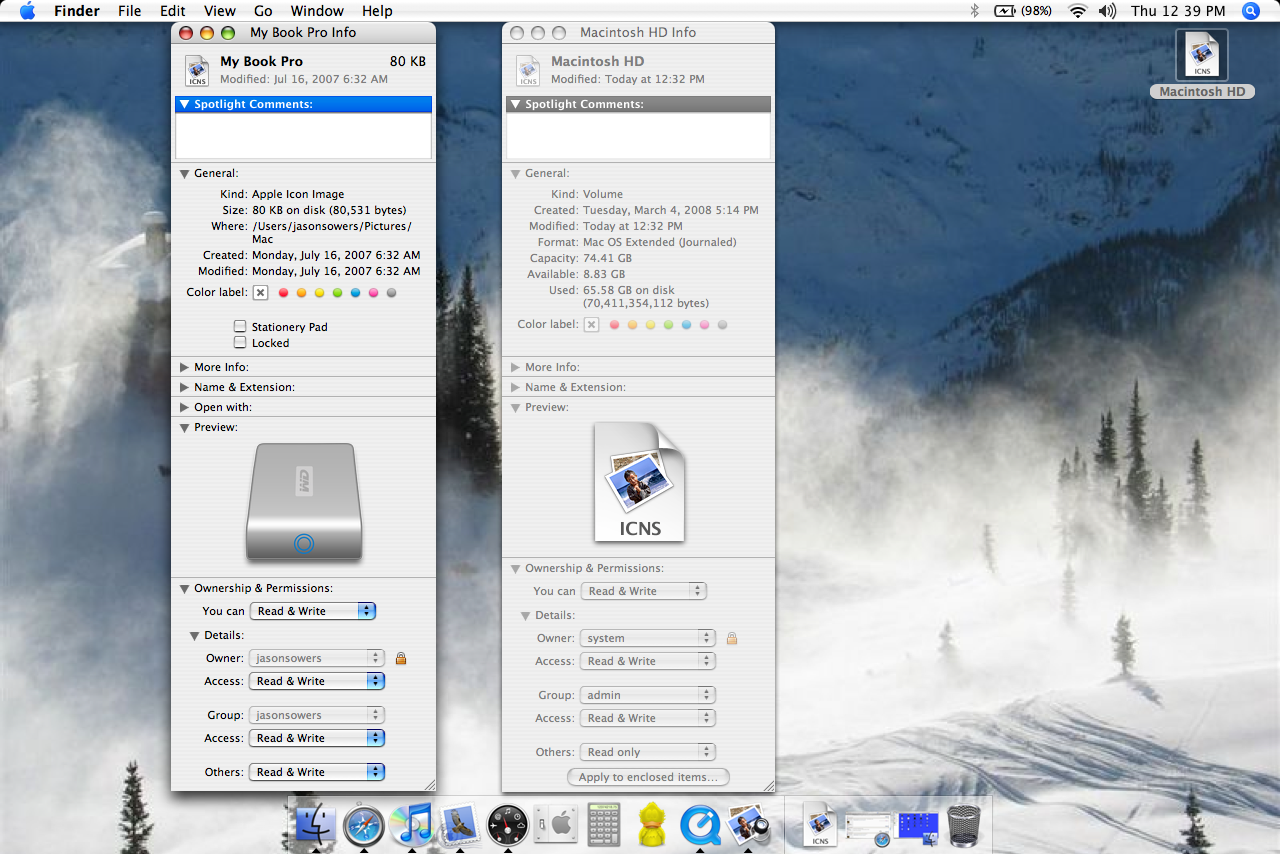The image size is (1280, 854).
Task: Click Spotlight Comments field in Macintosh HD Info
Action: click(x=638, y=136)
